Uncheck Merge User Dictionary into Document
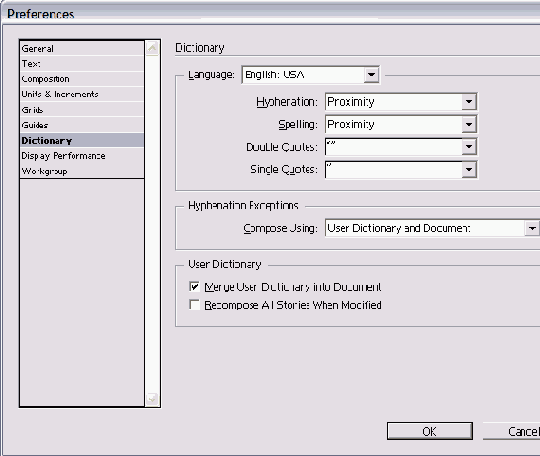The height and width of the screenshot is (456, 540). [x=194, y=287]
